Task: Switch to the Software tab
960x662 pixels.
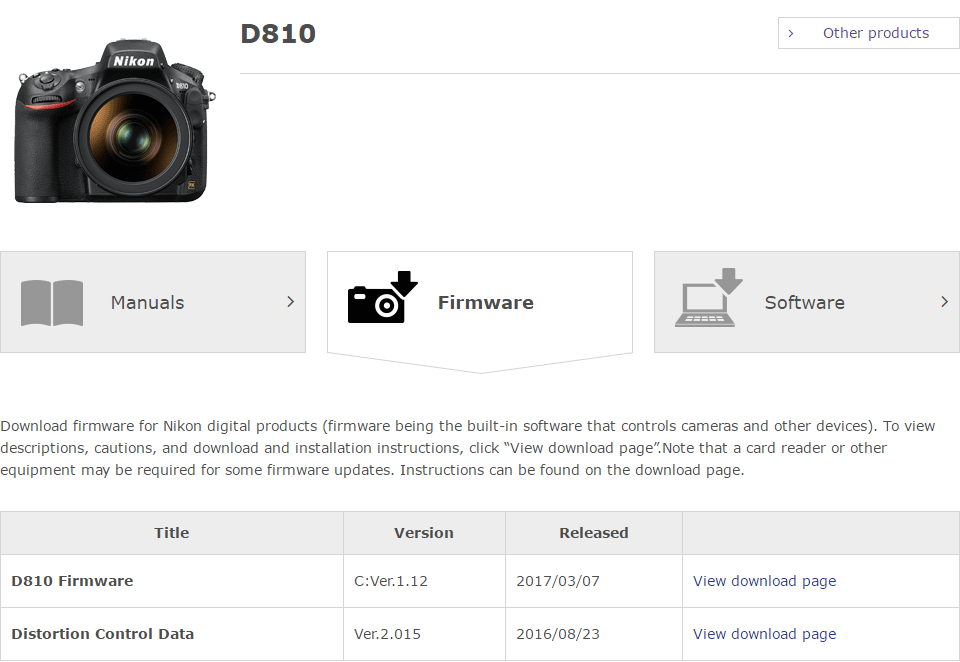Action: click(x=807, y=302)
